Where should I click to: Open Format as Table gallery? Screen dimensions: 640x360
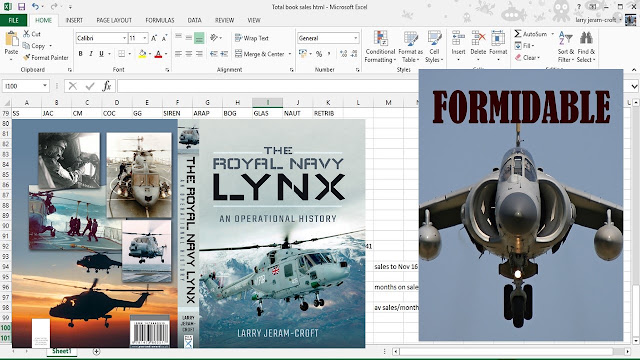[x=410, y=47]
